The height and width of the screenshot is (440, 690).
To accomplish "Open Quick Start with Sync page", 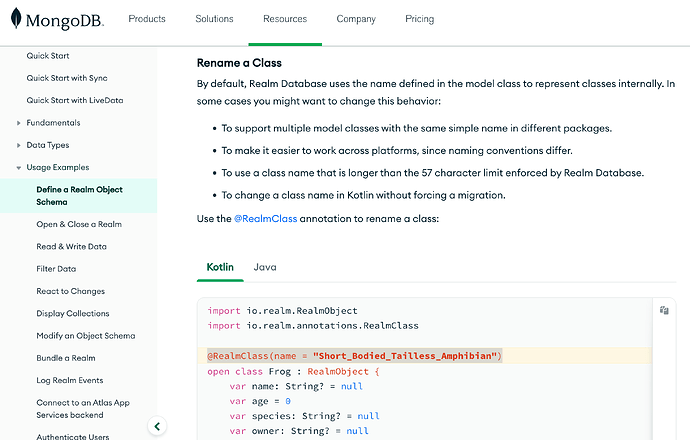I will (x=67, y=78).
